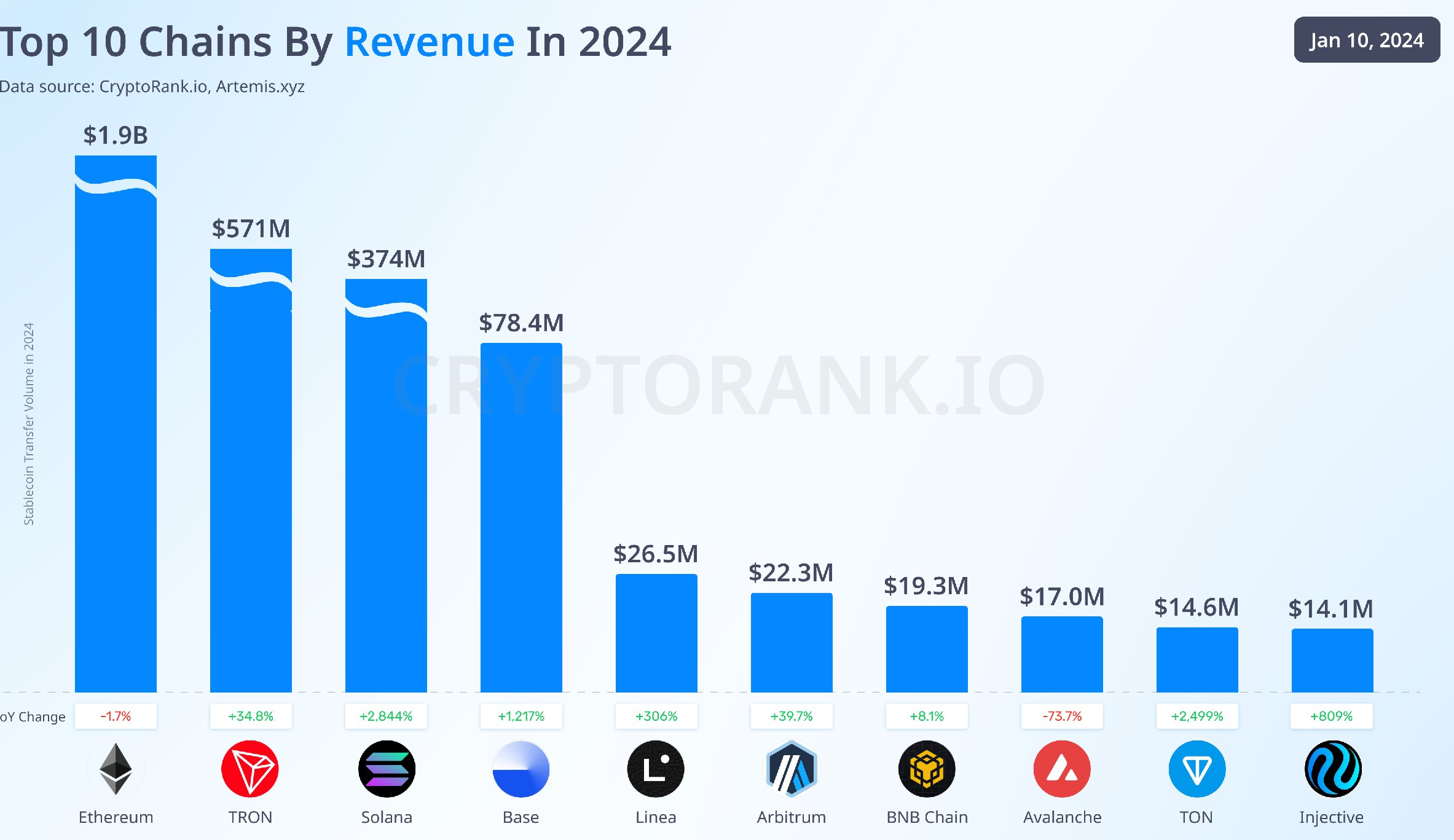
Task: Click the Data source CryptoRank.io, Artemis.xyz line
Action: tap(152, 87)
